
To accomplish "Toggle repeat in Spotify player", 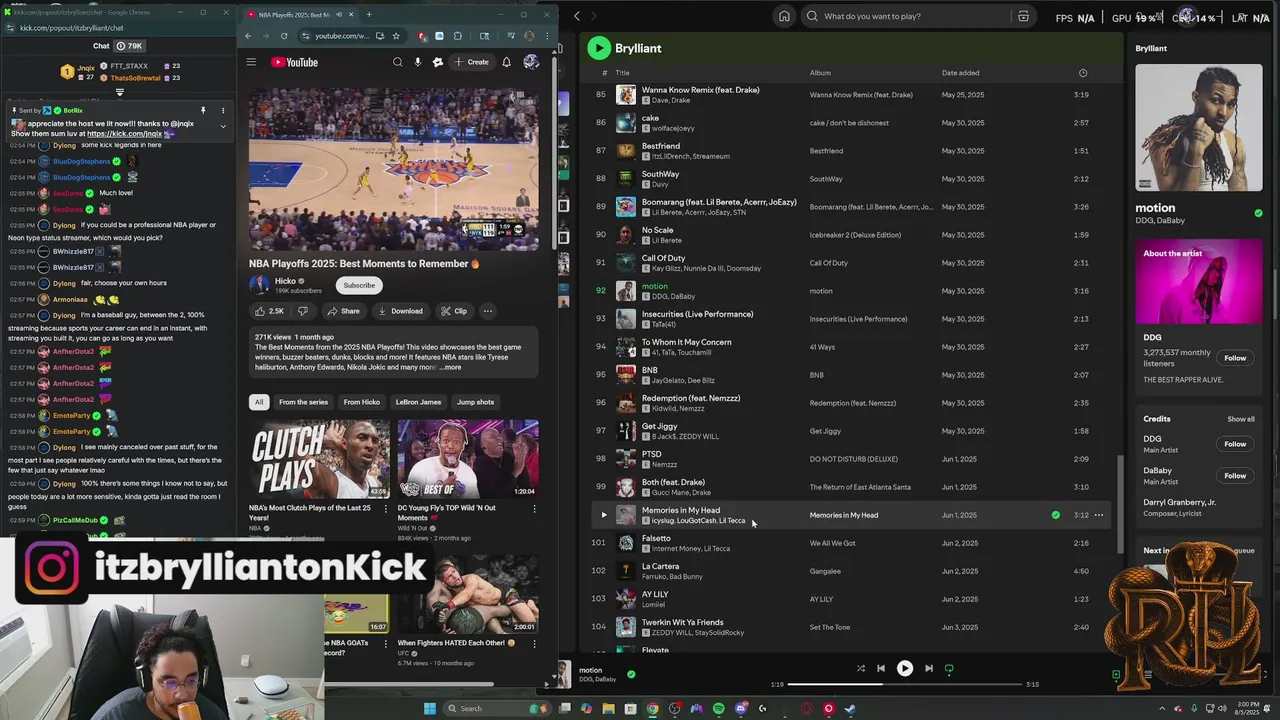I will (949, 668).
